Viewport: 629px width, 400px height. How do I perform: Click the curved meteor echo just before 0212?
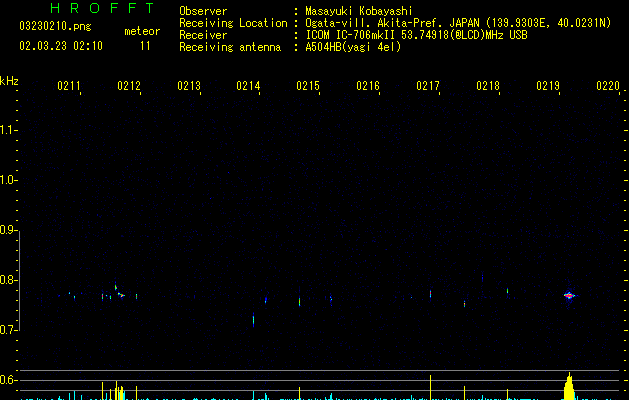coord(120,292)
